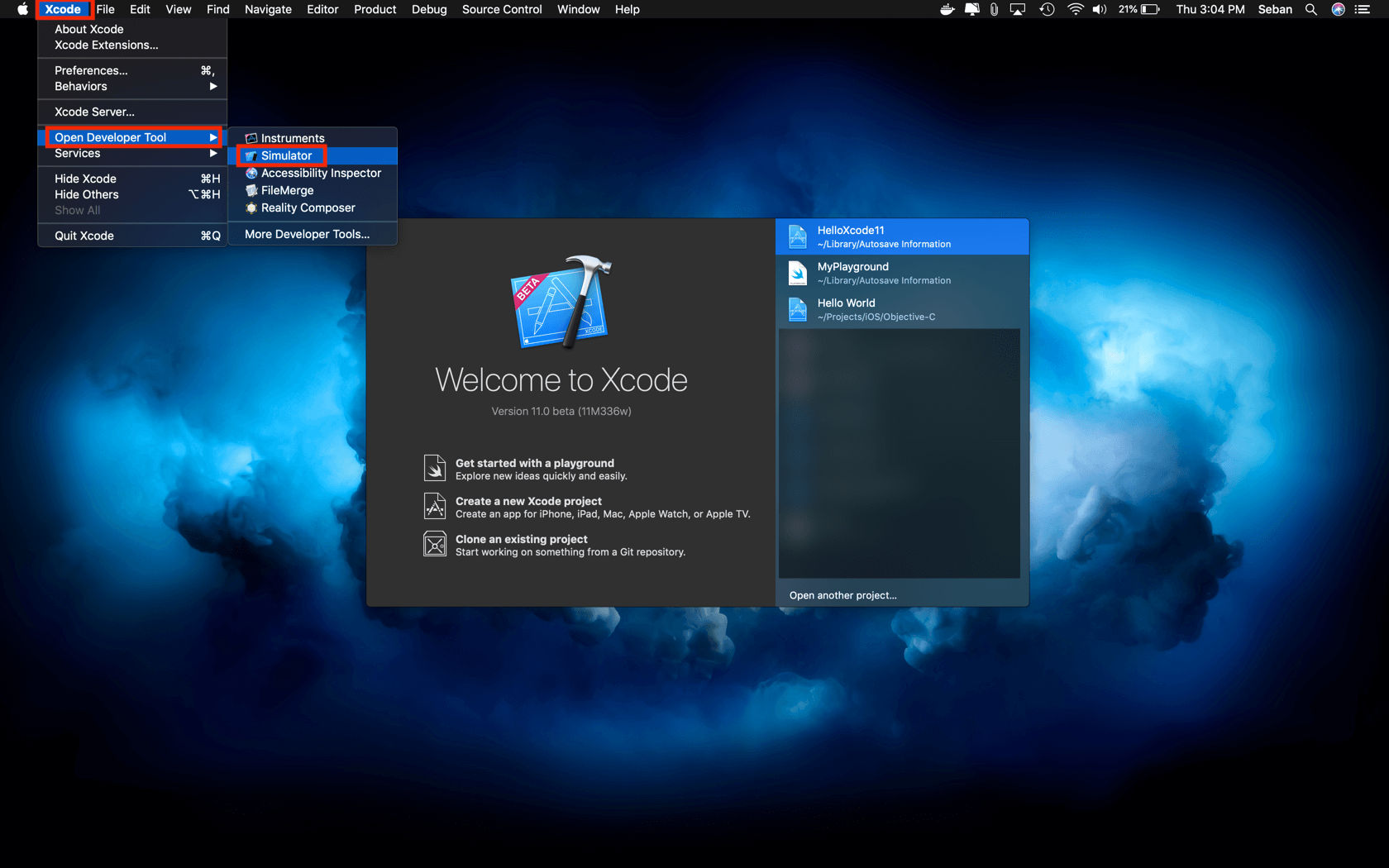Click Open another project...
This screenshot has width=1389, height=868.
[843, 595]
